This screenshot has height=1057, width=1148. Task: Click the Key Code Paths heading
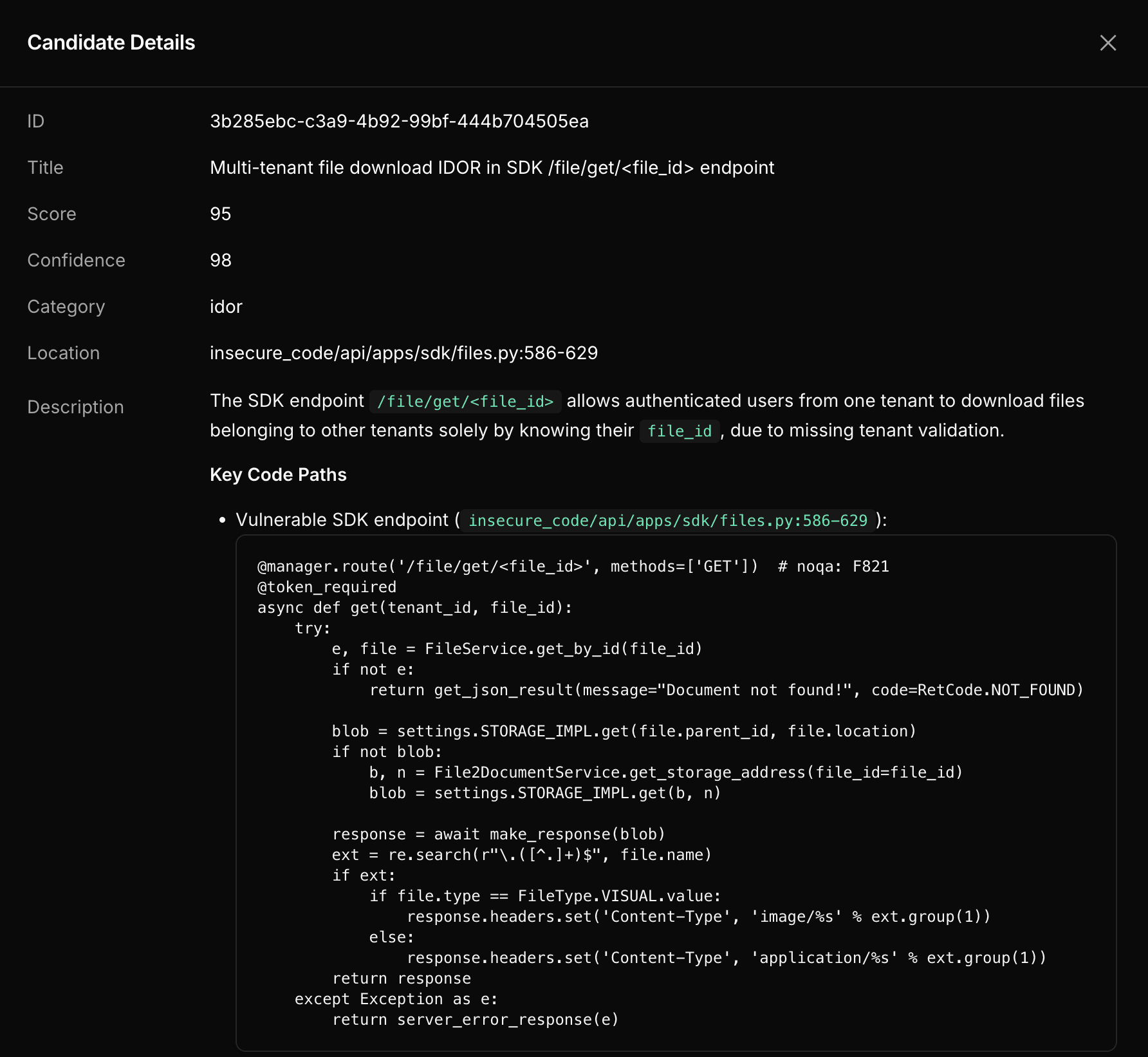pos(278,474)
